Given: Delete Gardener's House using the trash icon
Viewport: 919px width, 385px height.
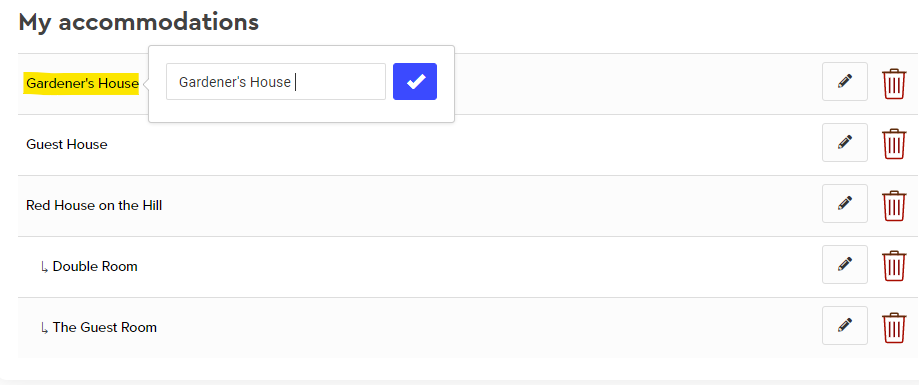Looking at the screenshot, I should pos(894,83).
